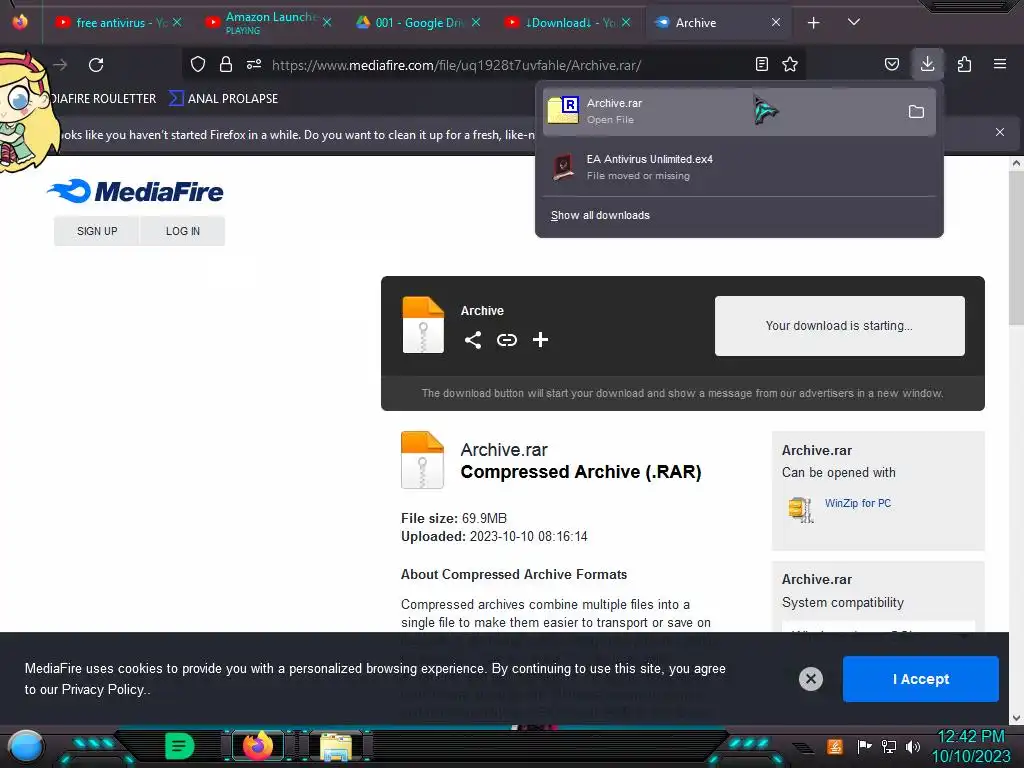Open the WinZip for PC link
Screen dimensions: 1024x768
point(857,503)
